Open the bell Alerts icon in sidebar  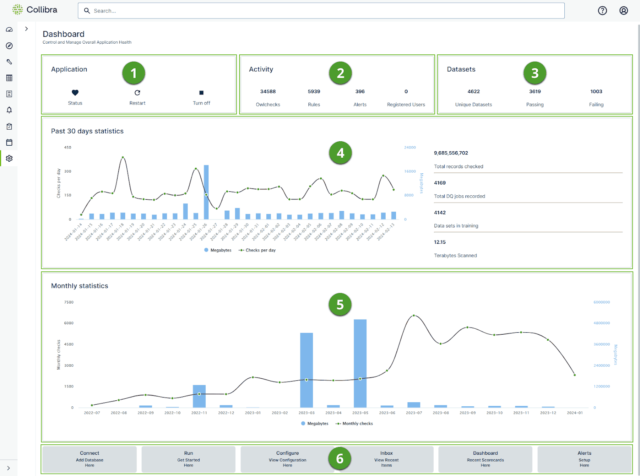9,110
